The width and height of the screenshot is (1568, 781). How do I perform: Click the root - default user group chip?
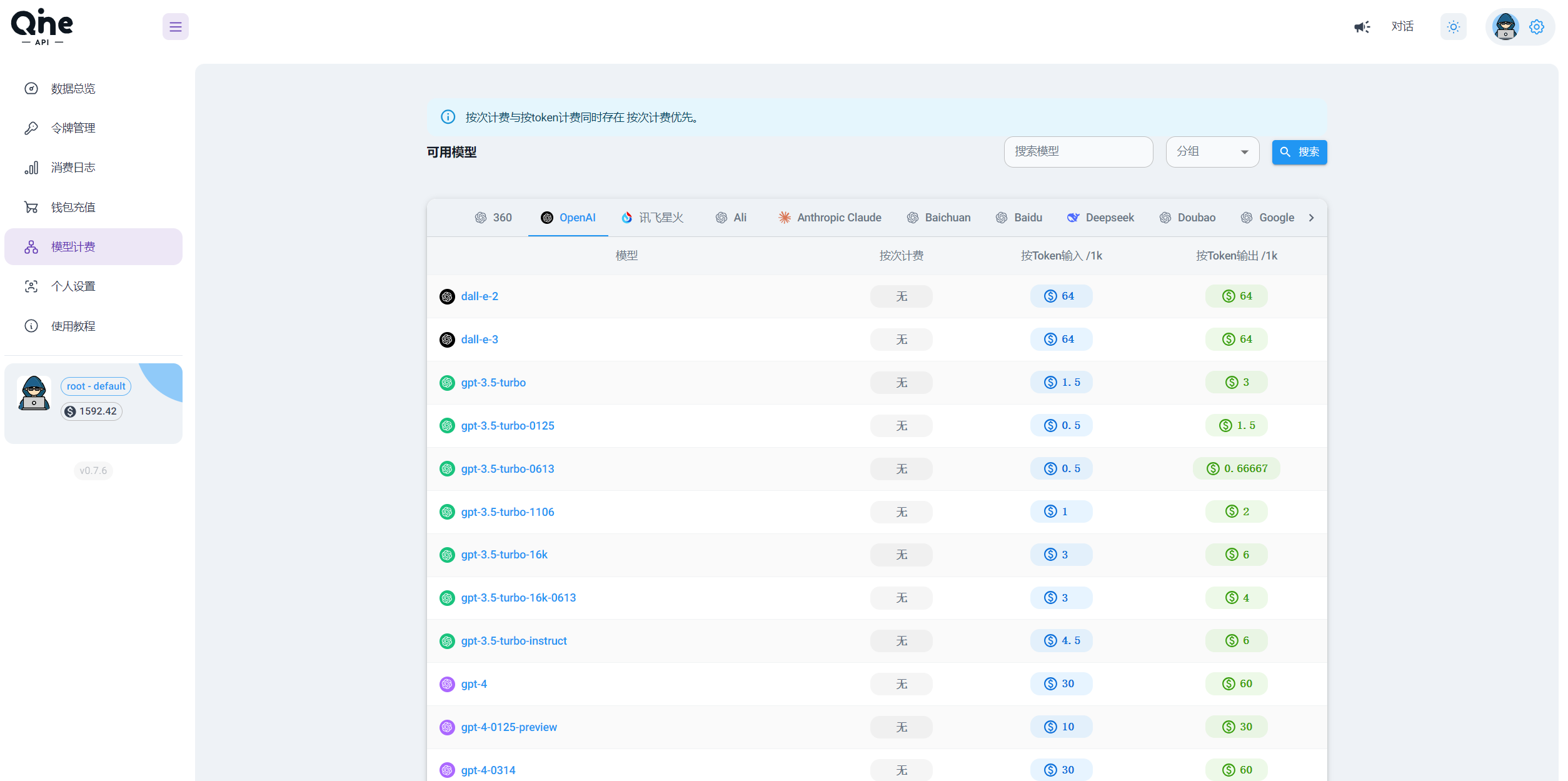pos(96,386)
